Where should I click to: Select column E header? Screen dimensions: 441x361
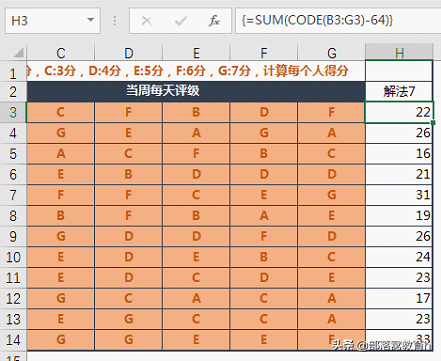click(196, 53)
